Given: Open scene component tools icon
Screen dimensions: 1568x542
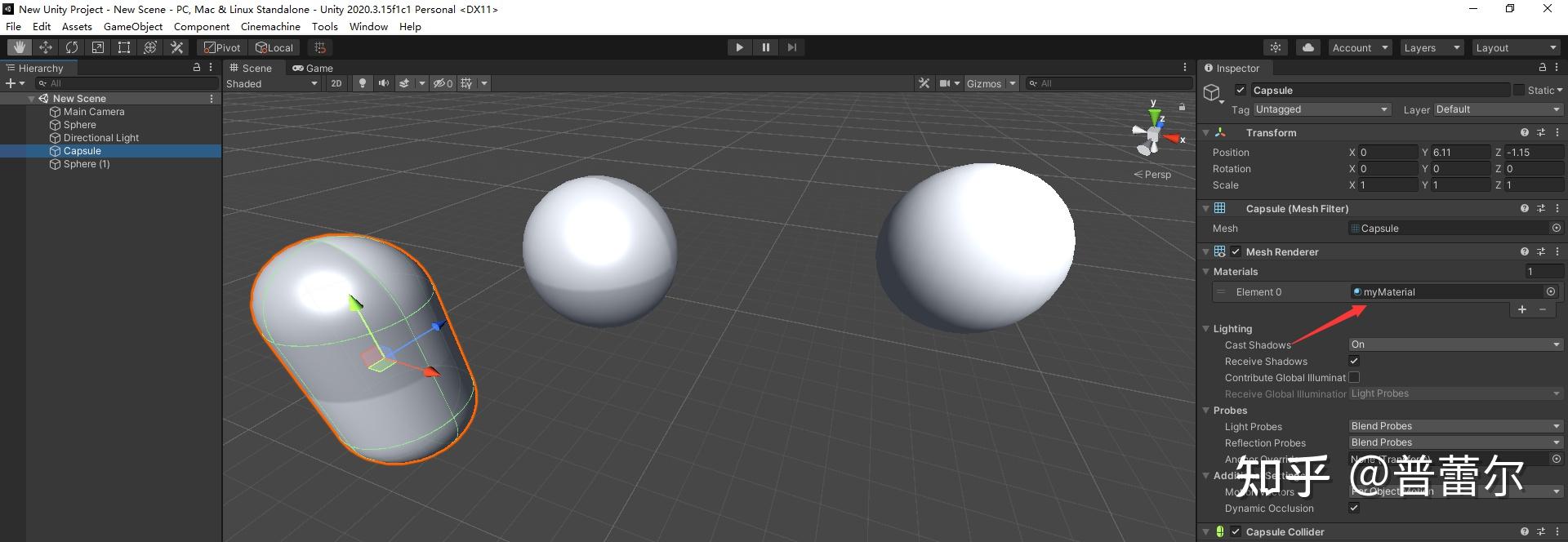Looking at the screenshot, I should 924,83.
